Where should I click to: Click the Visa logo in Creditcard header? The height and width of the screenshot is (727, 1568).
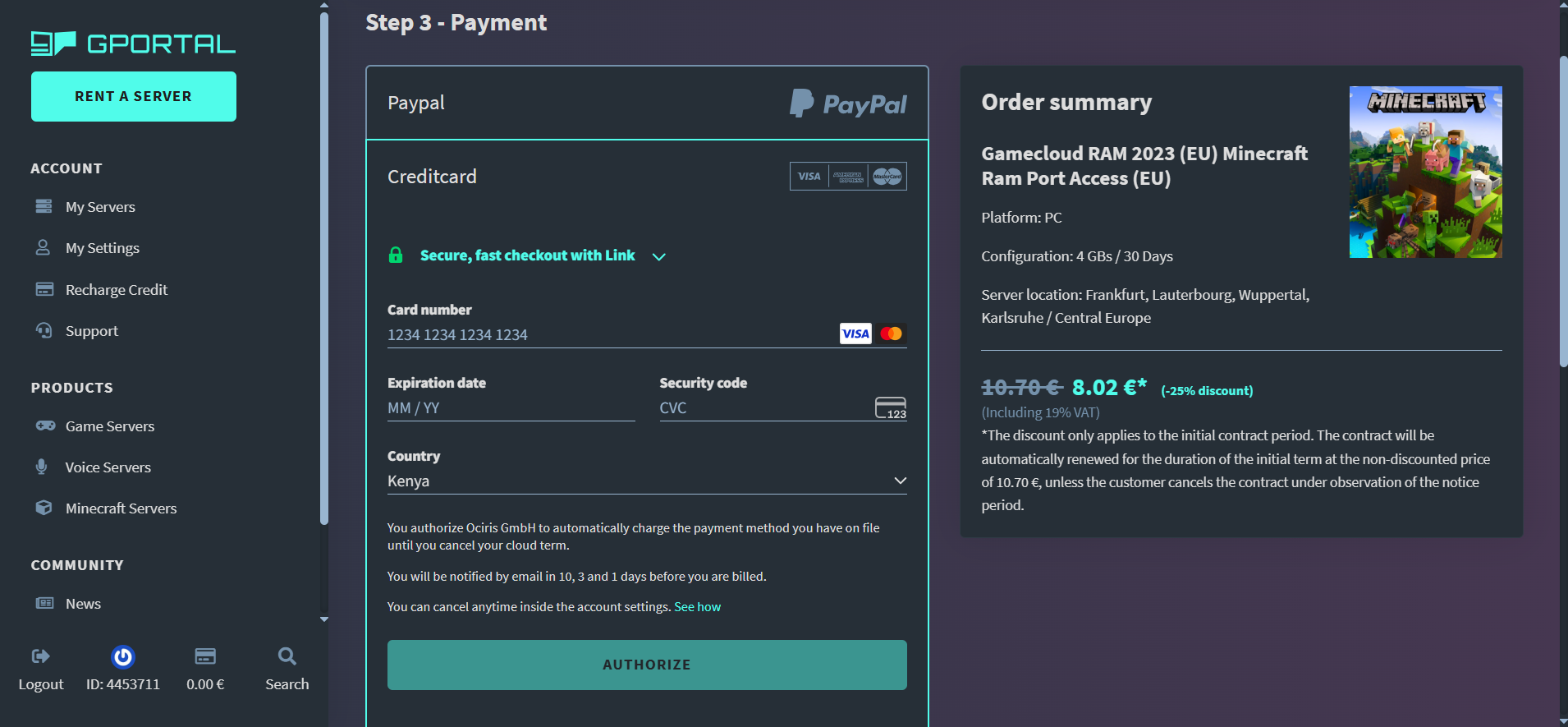809,176
